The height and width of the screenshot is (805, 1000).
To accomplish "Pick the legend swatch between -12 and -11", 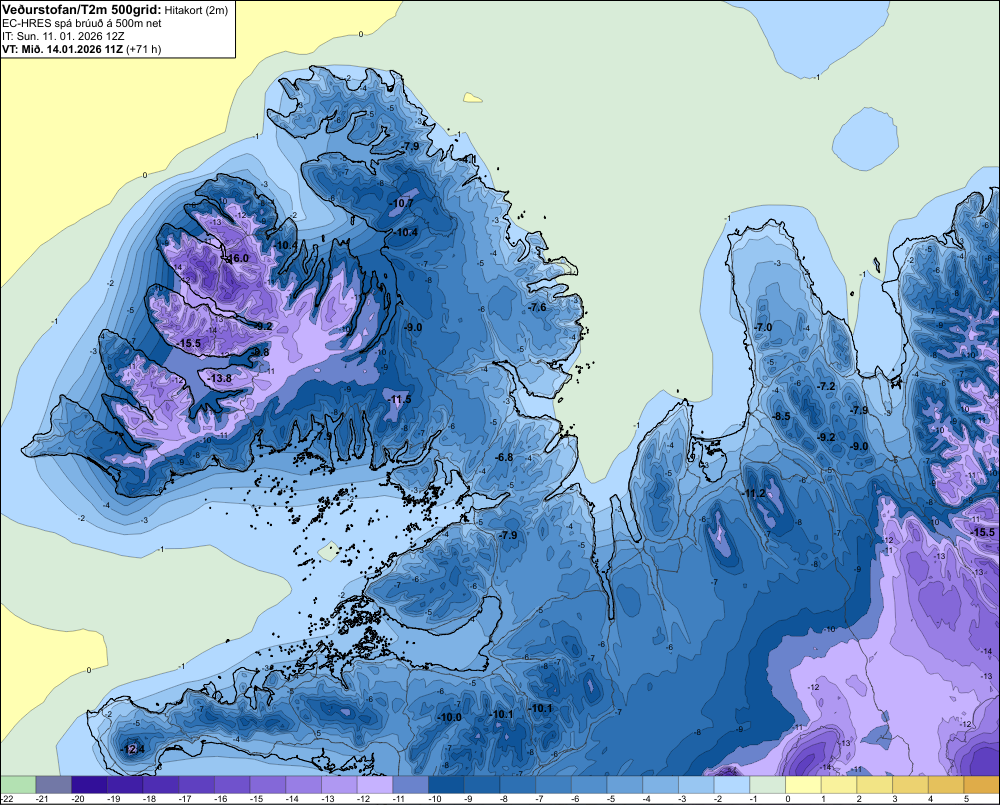I will pyautogui.click(x=375, y=785).
